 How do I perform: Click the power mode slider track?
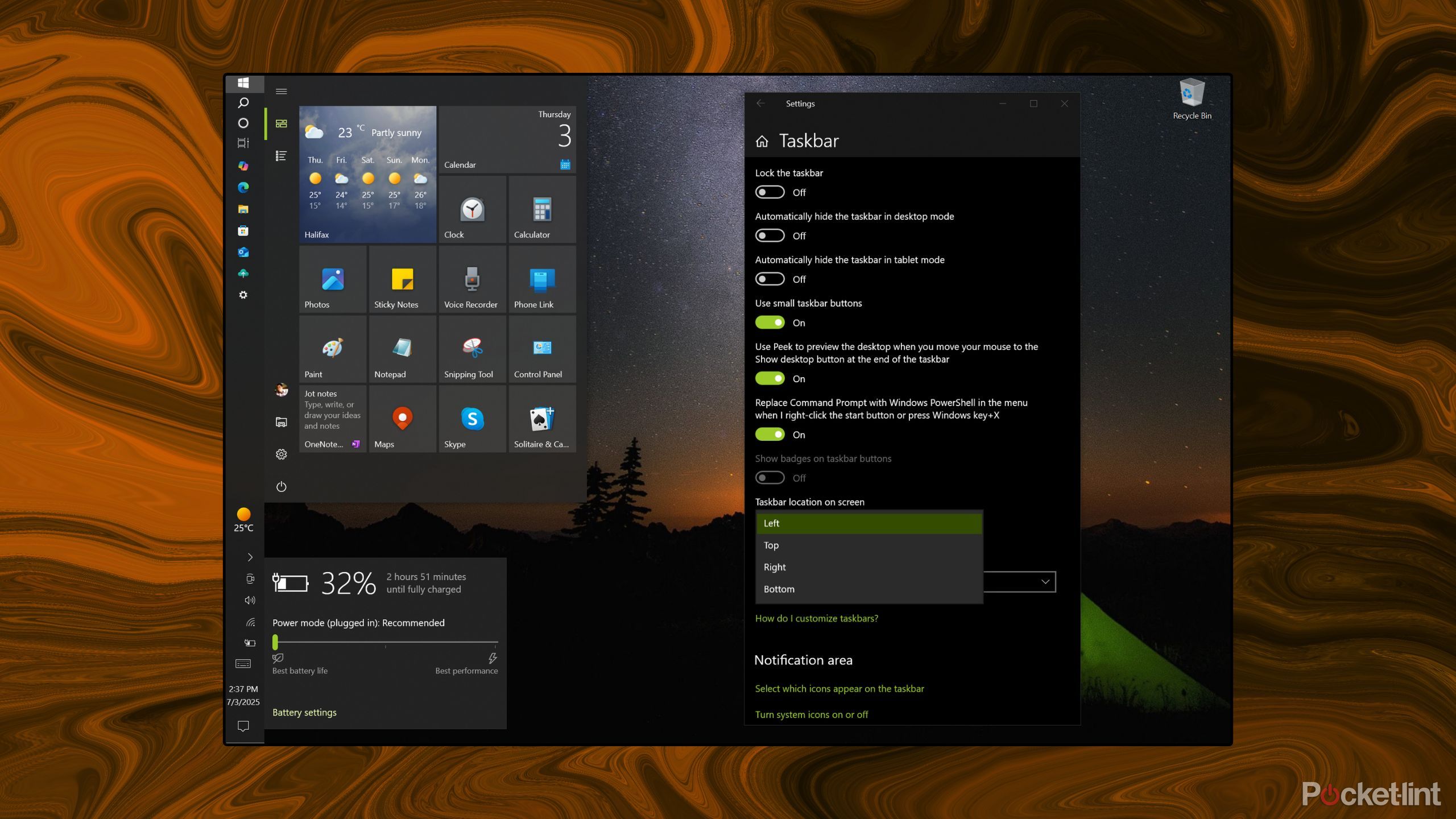[387, 642]
